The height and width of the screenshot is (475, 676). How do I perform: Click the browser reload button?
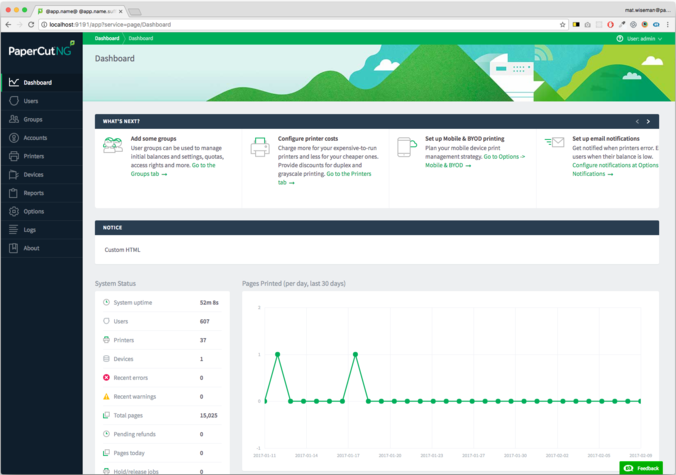38,24
